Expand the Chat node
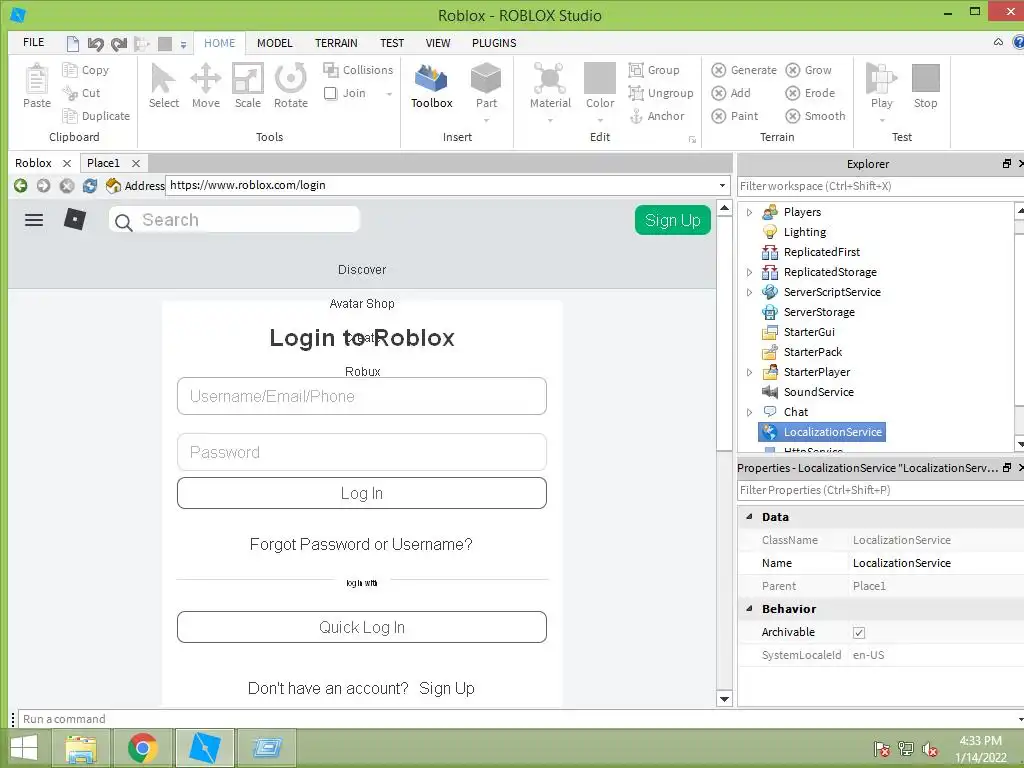Viewport: 1024px width, 768px height. click(x=749, y=412)
